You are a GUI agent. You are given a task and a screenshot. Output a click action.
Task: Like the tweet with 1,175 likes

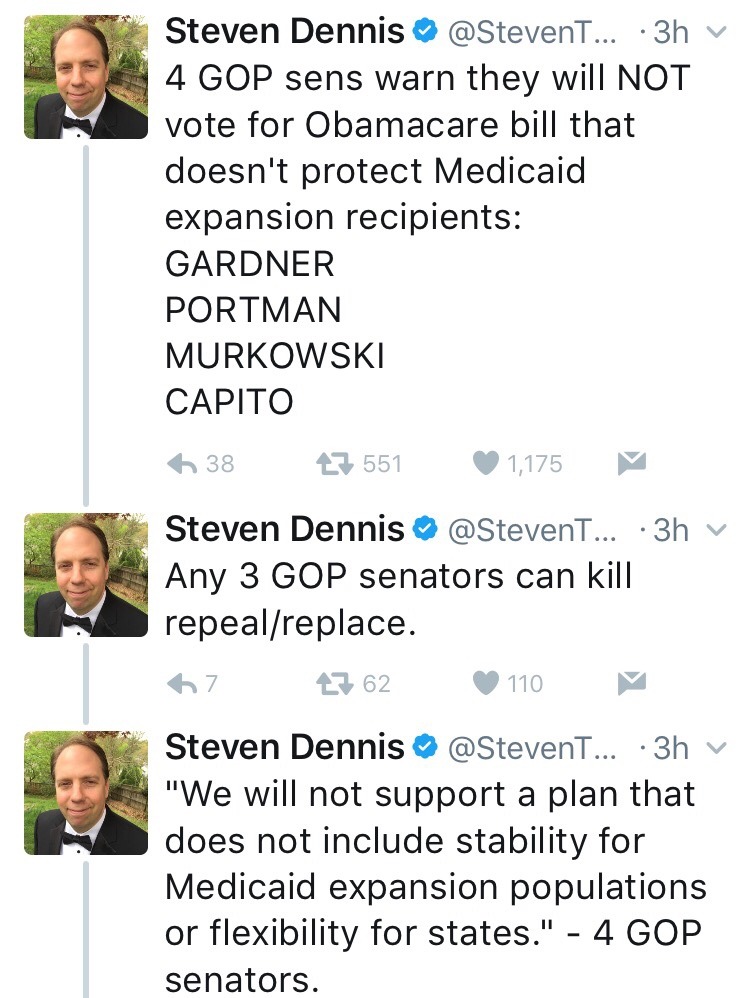pos(486,463)
